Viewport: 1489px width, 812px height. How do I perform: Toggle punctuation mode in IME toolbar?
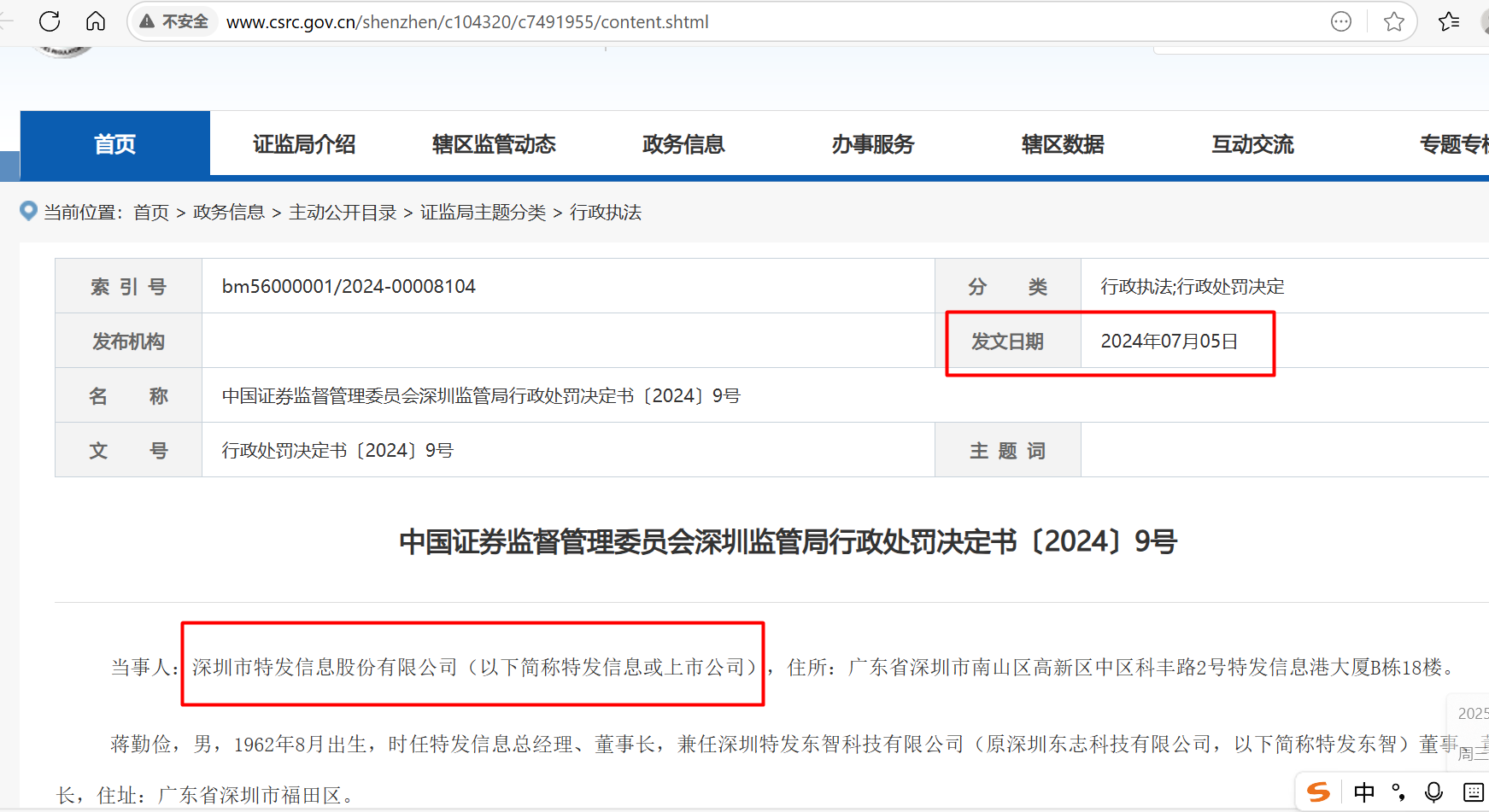1398,792
